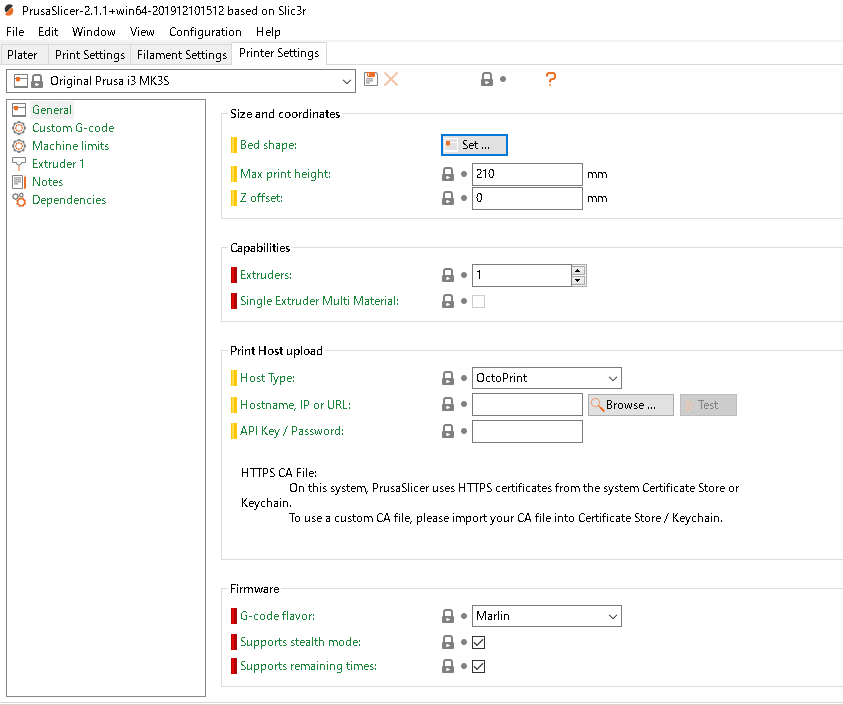Open the View menu
Screen dimensions: 843x705
click(x=142, y=32)
